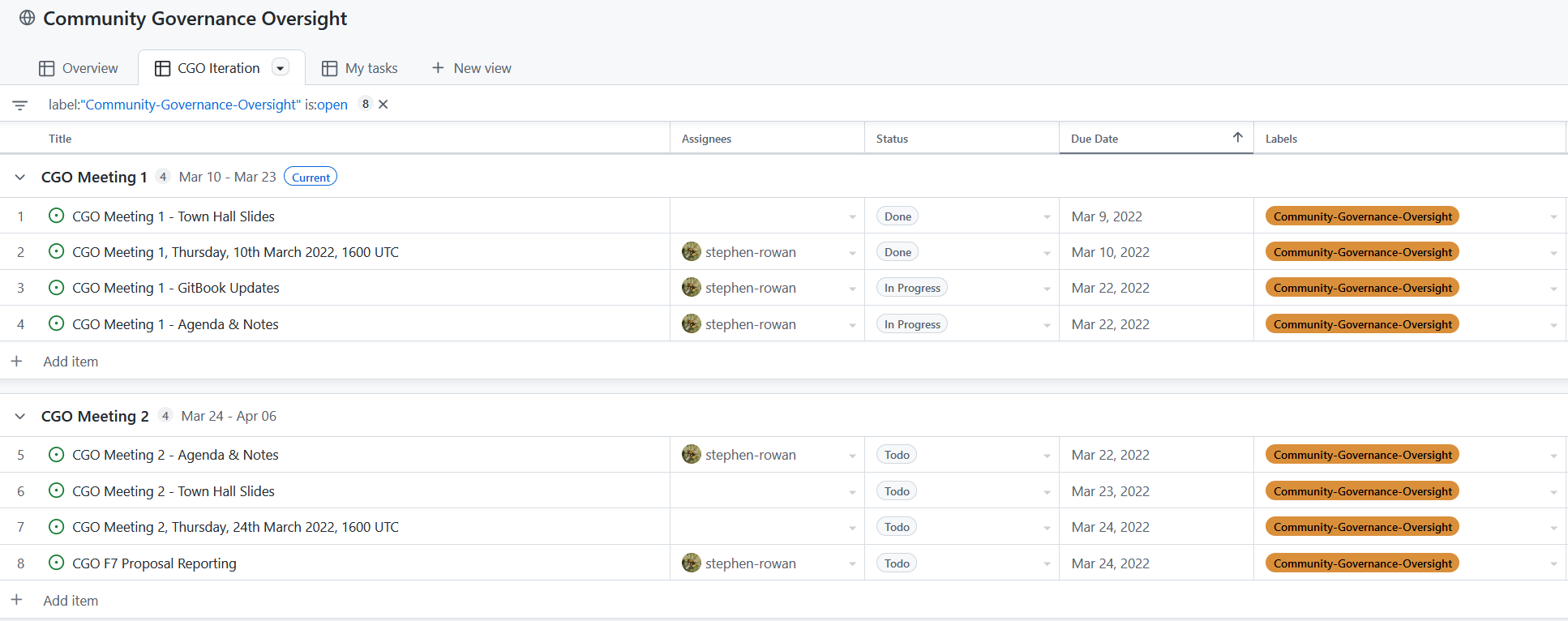Click open issue icon for Town Hall Slides row 1

pyautogui.click(x=56, y=216)
